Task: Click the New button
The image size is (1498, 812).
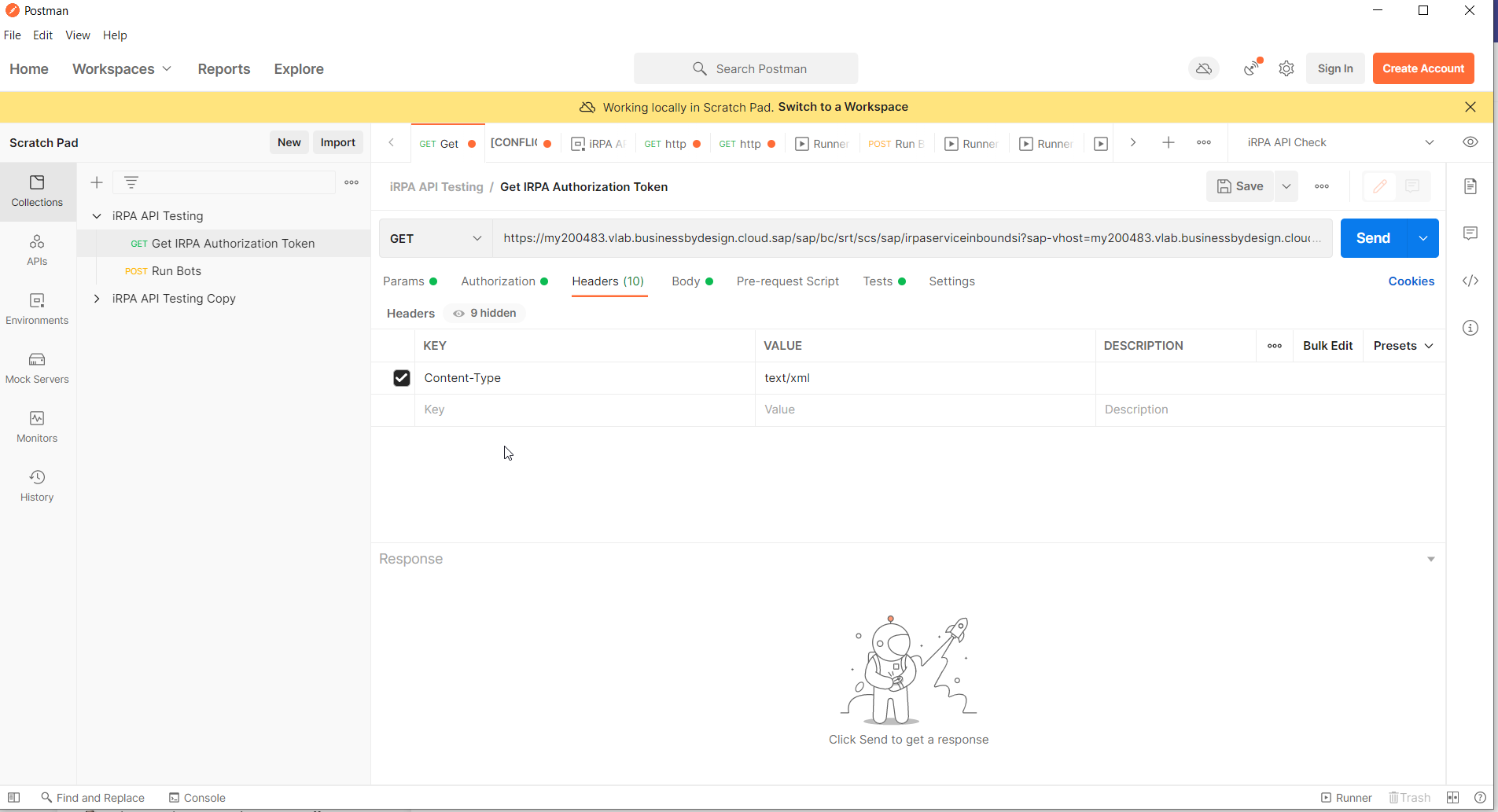Action: tap(289, 142)
